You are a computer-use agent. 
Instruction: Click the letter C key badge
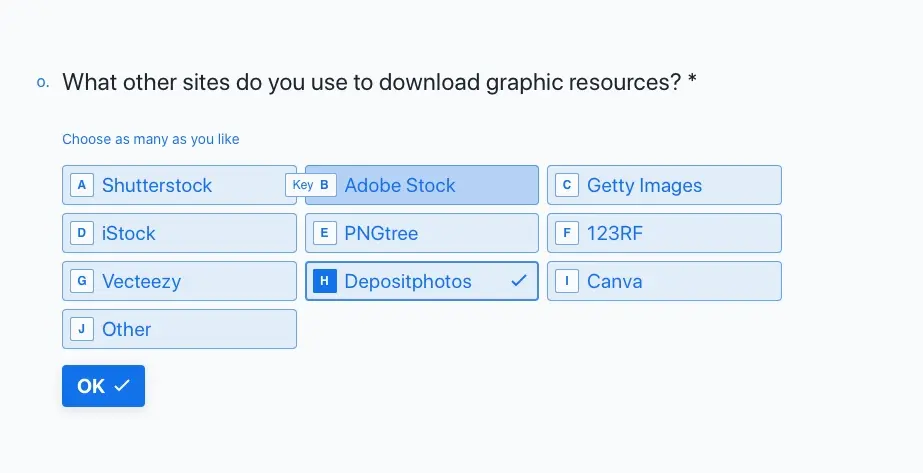coord(567,185)
